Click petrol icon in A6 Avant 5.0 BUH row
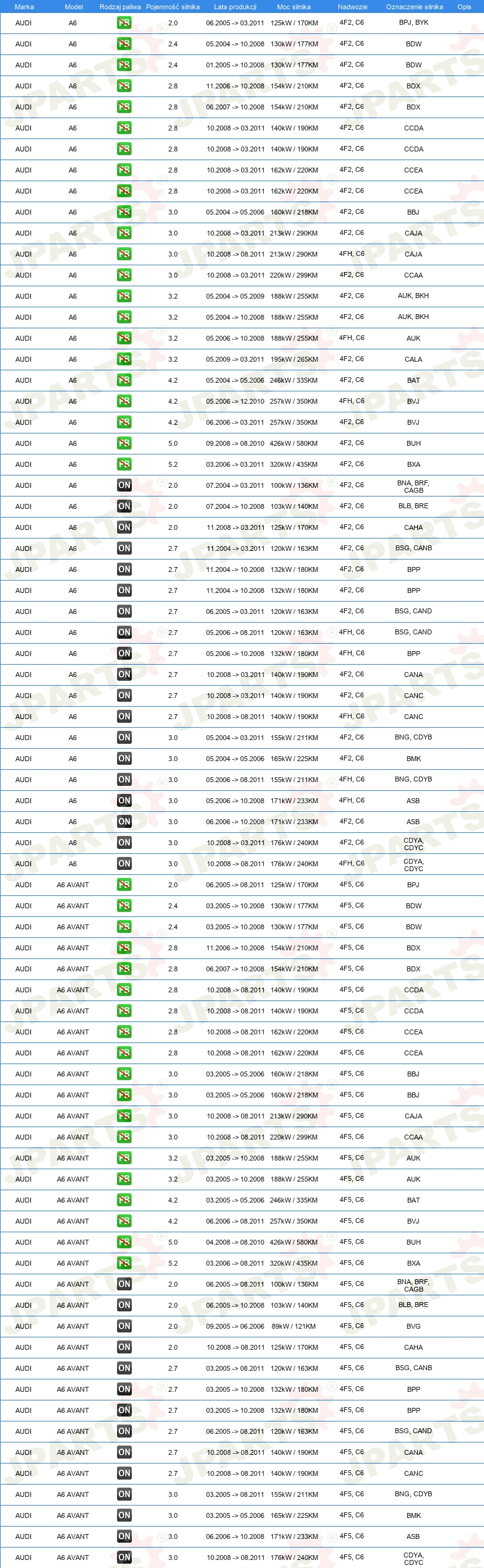The height and width of the screenshot is (1568, 484). coord(124,1242)
